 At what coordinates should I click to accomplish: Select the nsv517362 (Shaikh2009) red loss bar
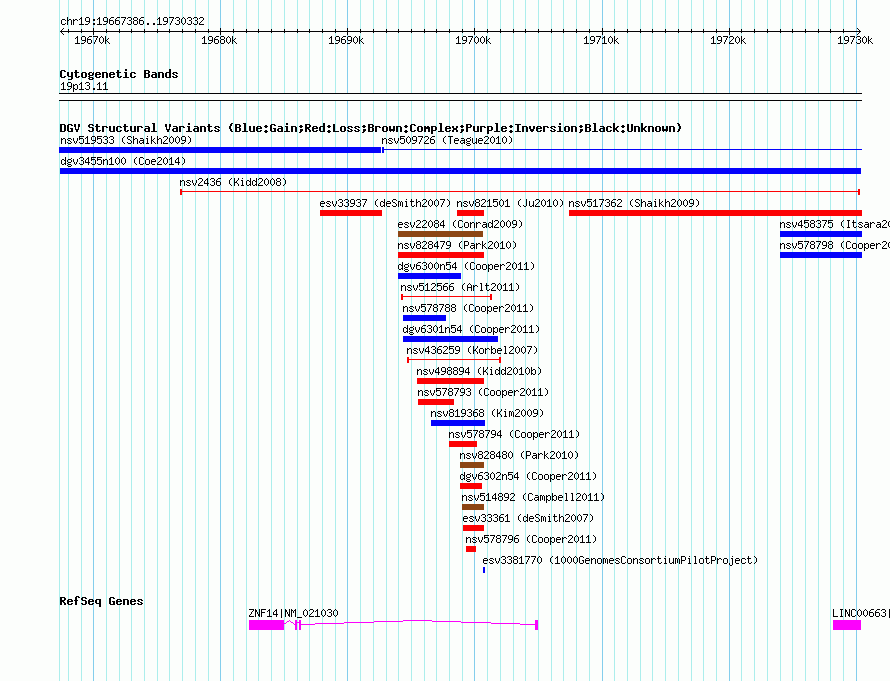715,213
